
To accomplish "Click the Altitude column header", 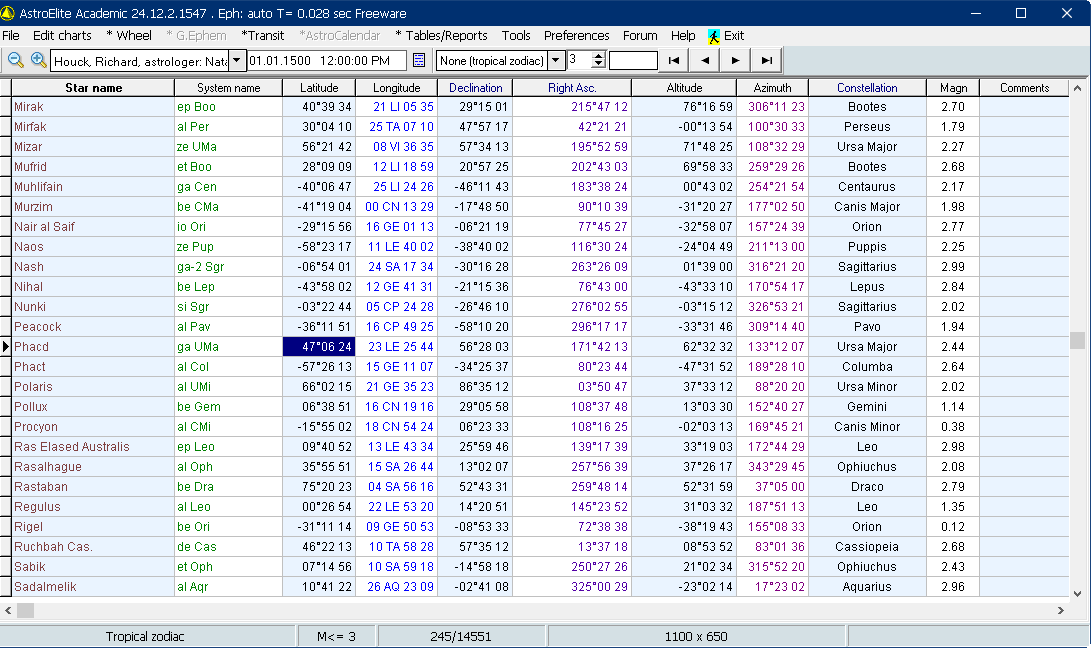I will 684,88.
